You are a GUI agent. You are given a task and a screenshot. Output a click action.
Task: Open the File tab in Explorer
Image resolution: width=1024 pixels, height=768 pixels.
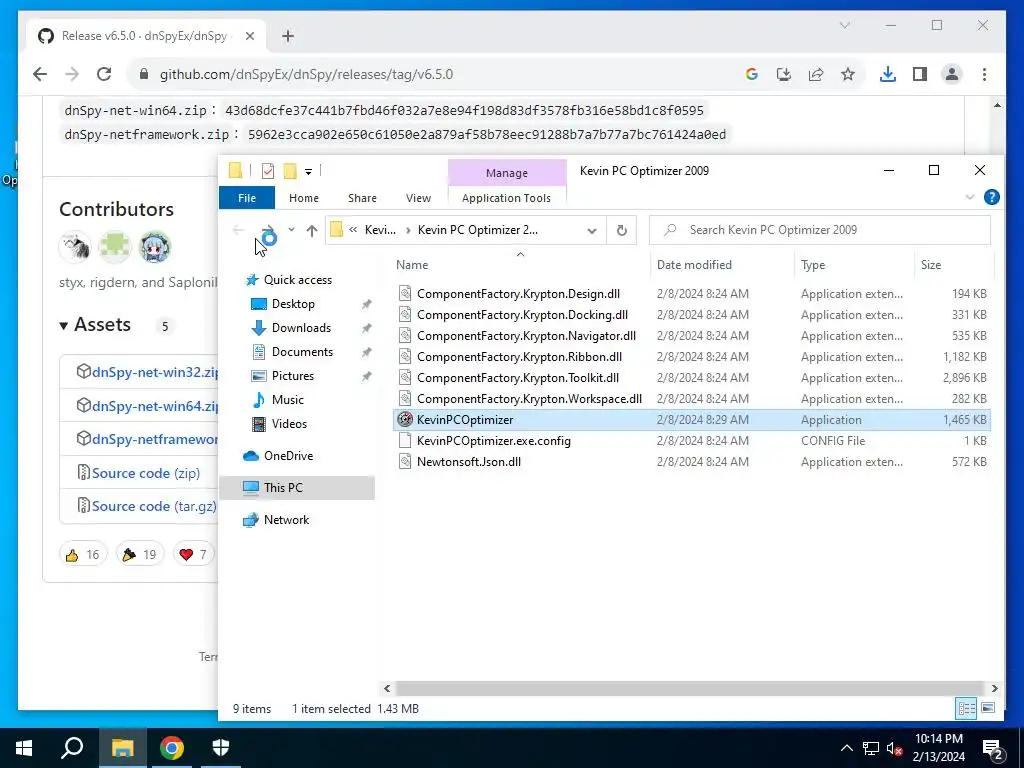247,198
